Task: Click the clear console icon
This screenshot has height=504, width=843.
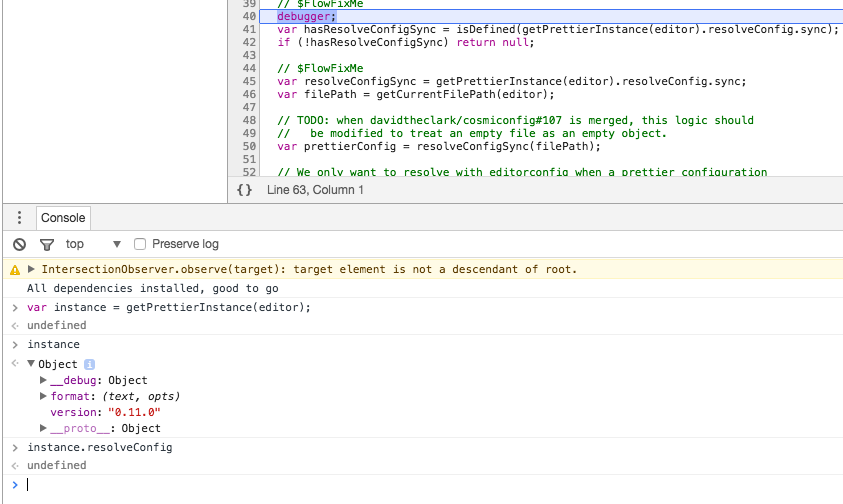Action: (19, 245)
